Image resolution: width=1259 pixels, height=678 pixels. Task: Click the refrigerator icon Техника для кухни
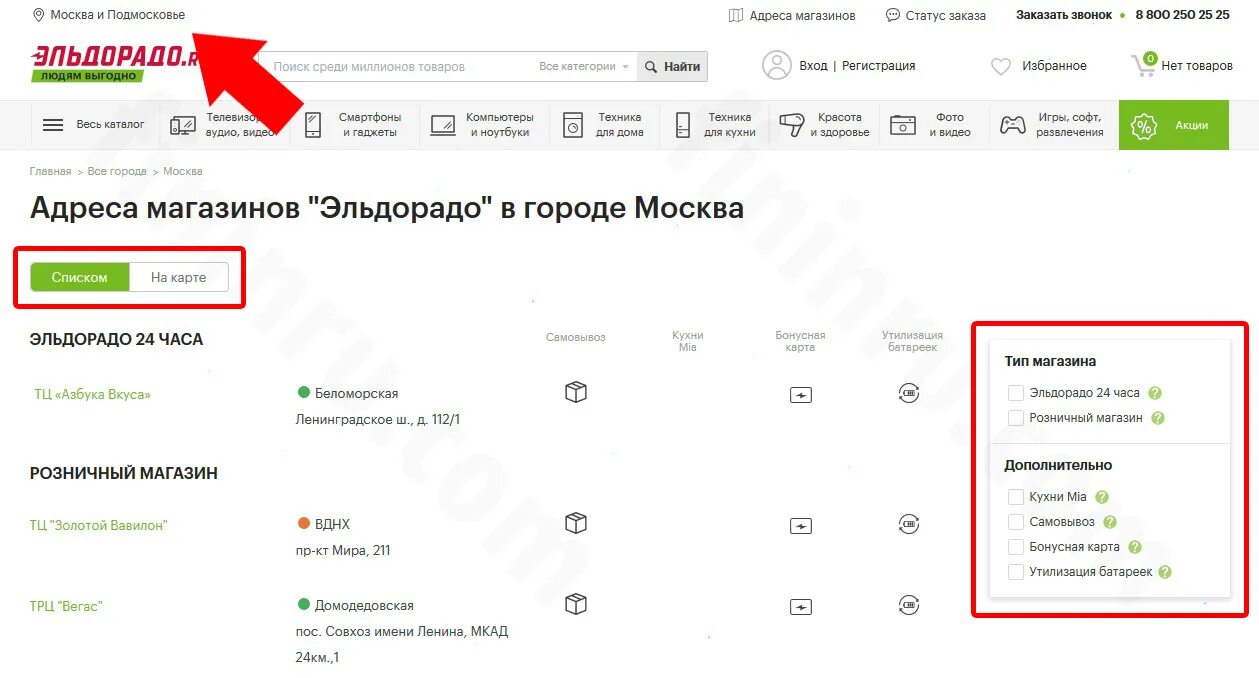click(x=683, y=125)
